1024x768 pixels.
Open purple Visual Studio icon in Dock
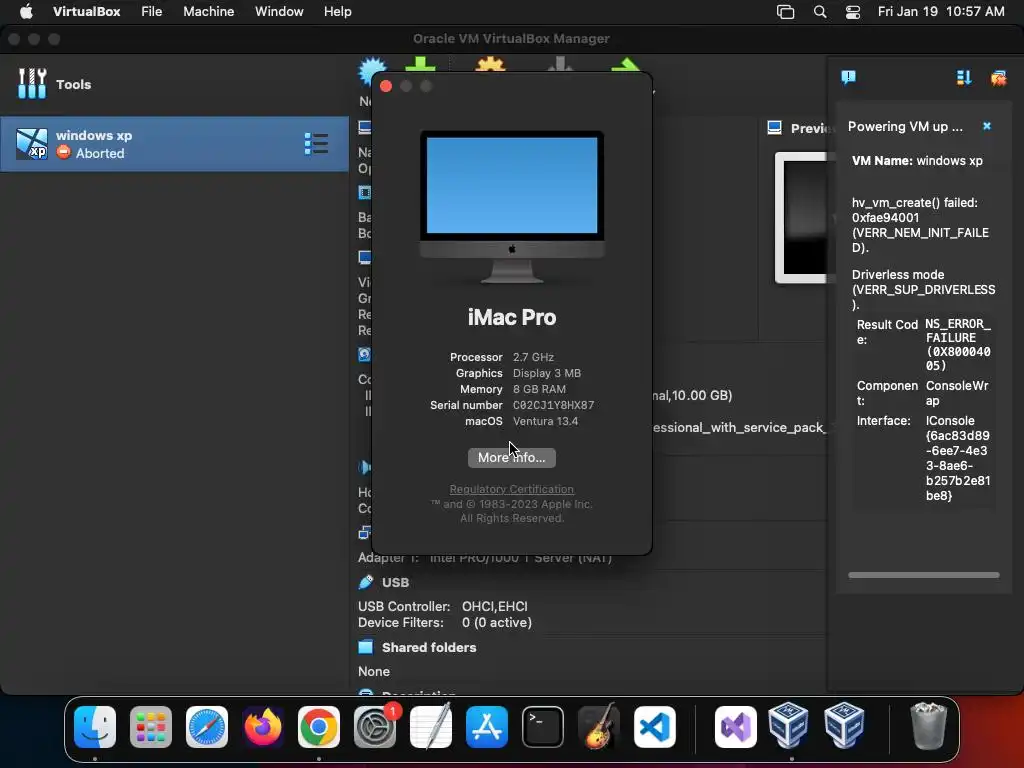736,727
